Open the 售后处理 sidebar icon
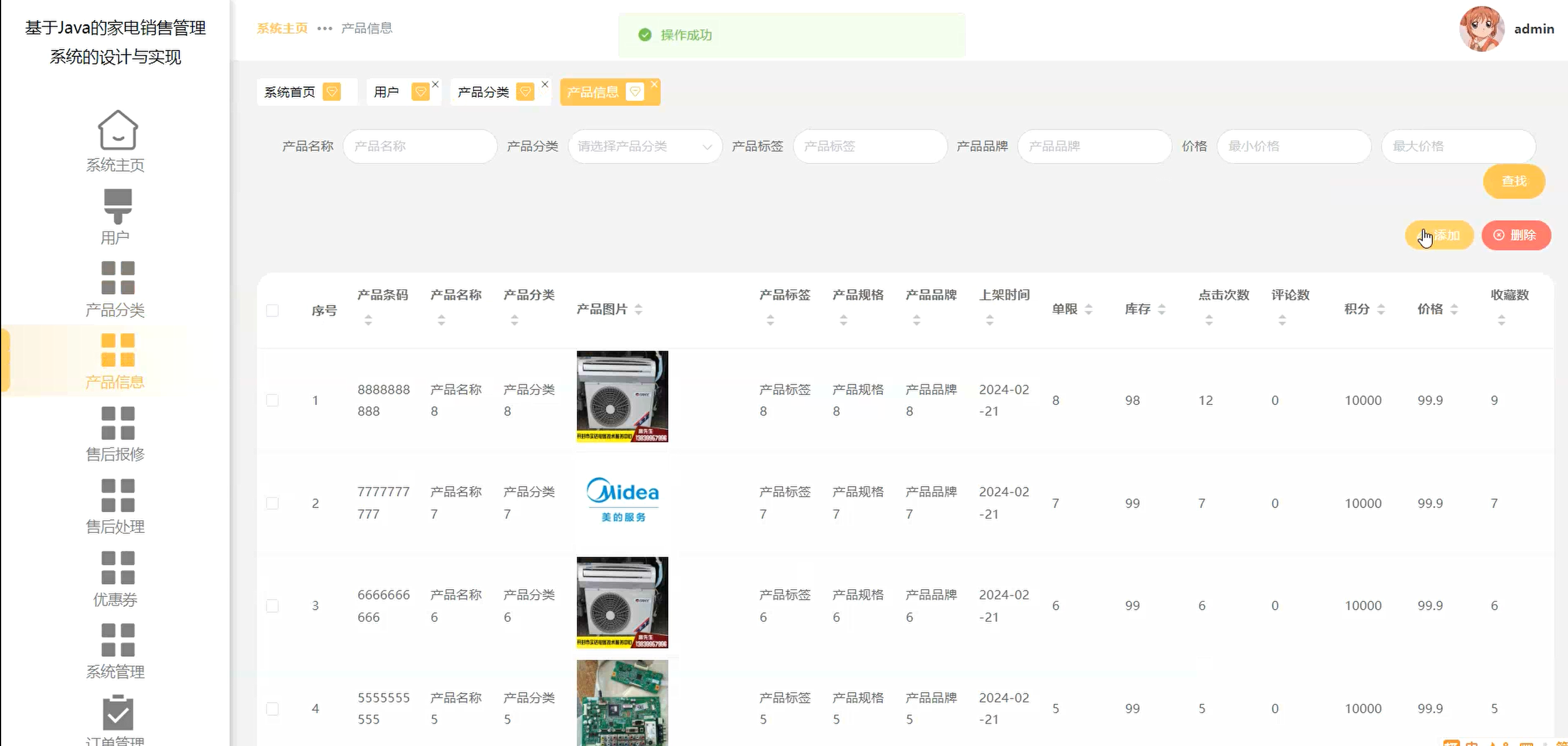This screenshot has width=1568, height=746. point(117,495)
